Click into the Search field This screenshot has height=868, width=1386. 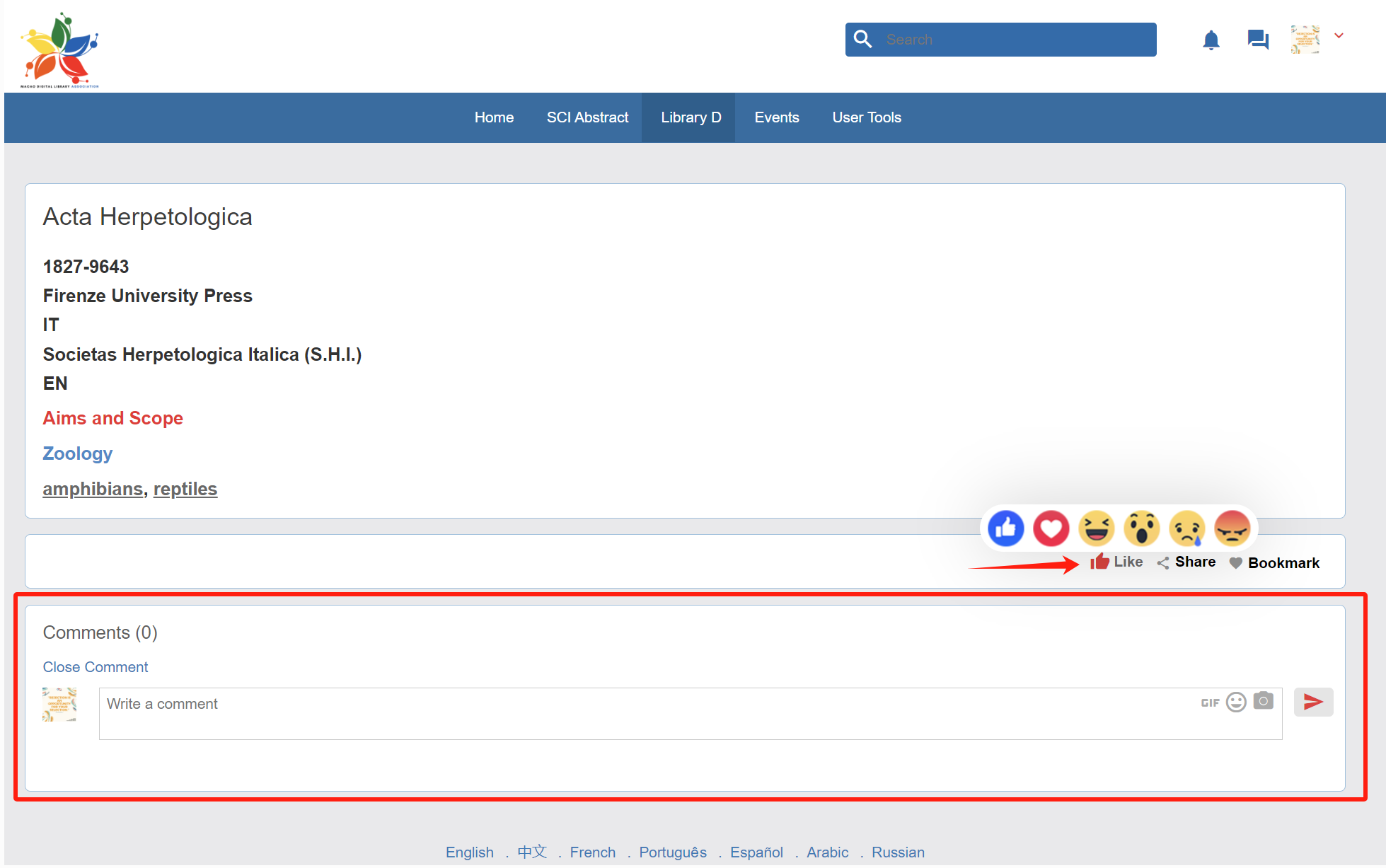1015,40
